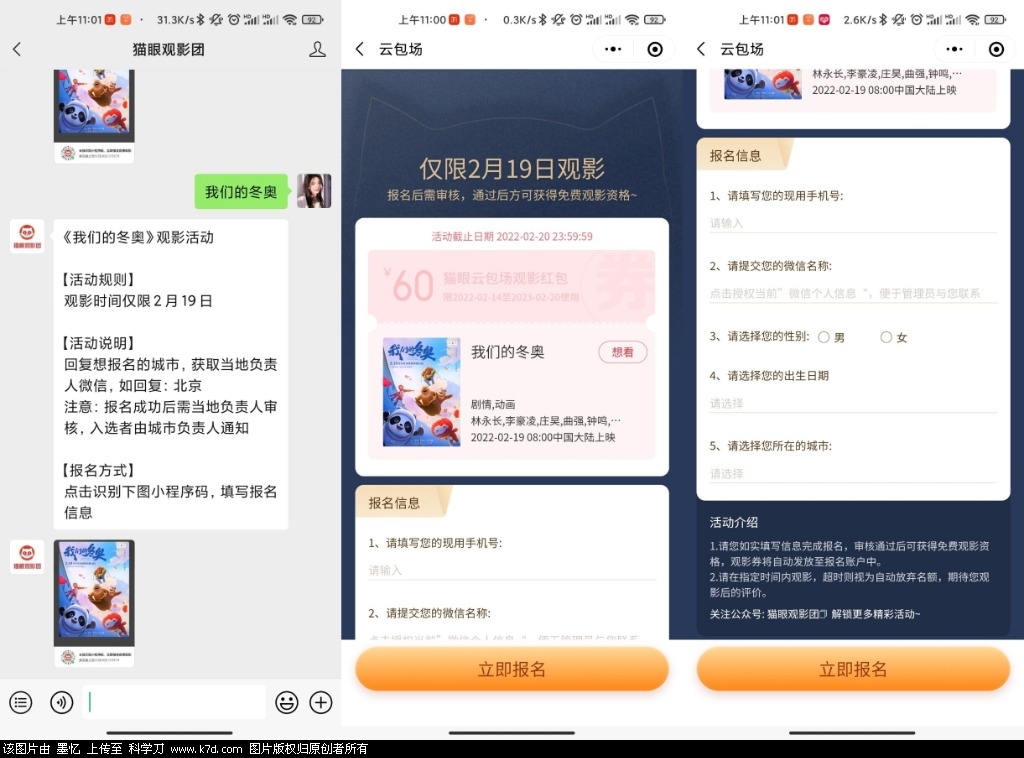Image resolution: width=1024 pixels, height=758 pixels.
Task: Tap the 活动截止日期 2022-02-20 23:59:59 text
Action: 512,236
